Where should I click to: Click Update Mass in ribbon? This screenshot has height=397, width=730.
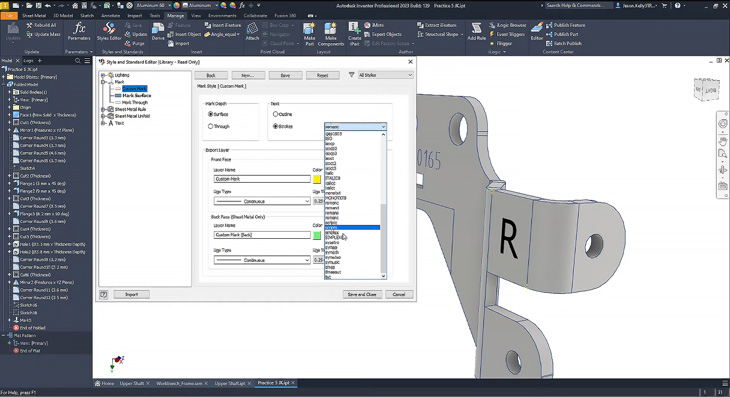44,34
